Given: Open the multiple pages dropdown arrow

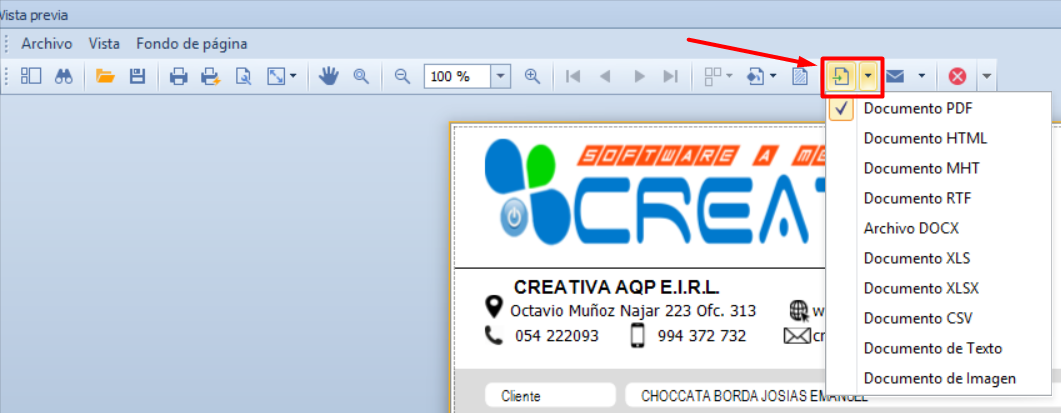Looking at the screenshot, I should [729, 77].
